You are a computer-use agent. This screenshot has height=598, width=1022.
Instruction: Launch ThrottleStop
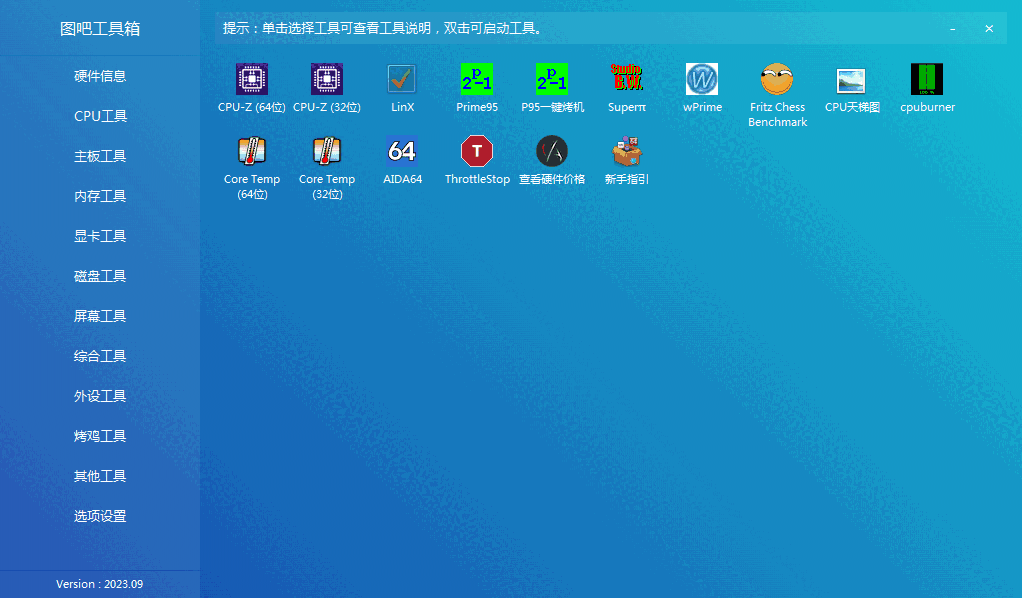coord(477,160)
